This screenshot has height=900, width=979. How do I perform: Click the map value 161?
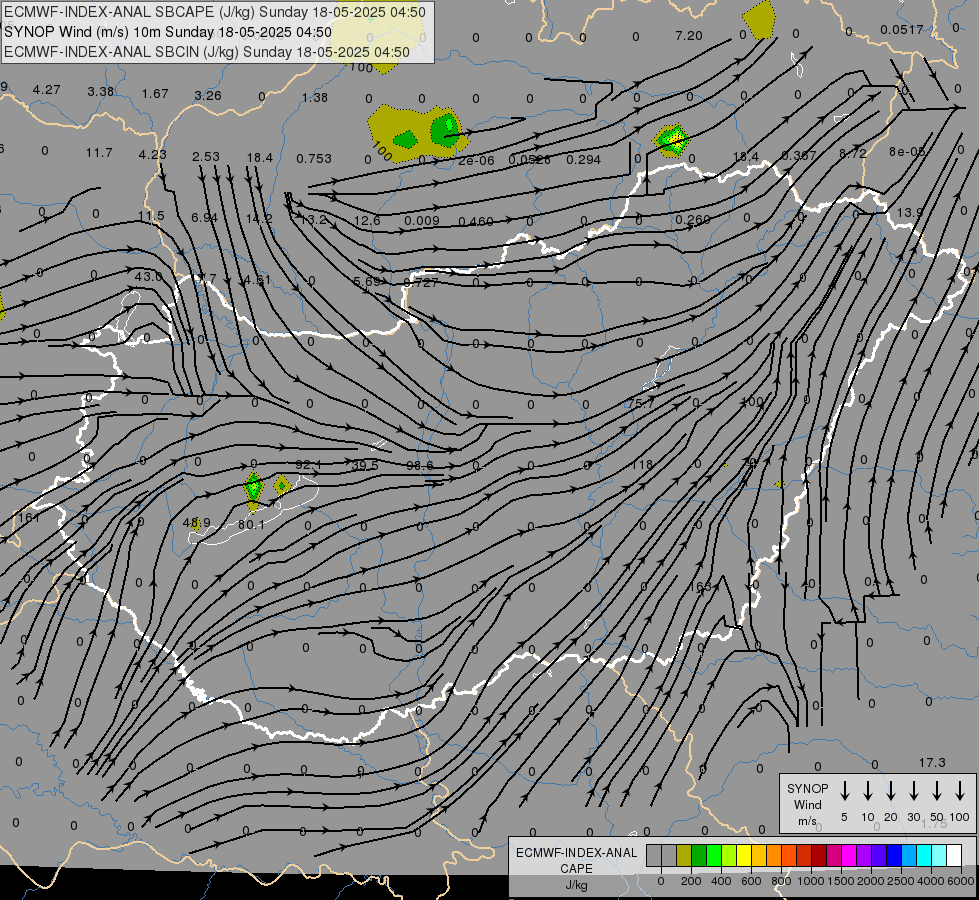(29, 518)
